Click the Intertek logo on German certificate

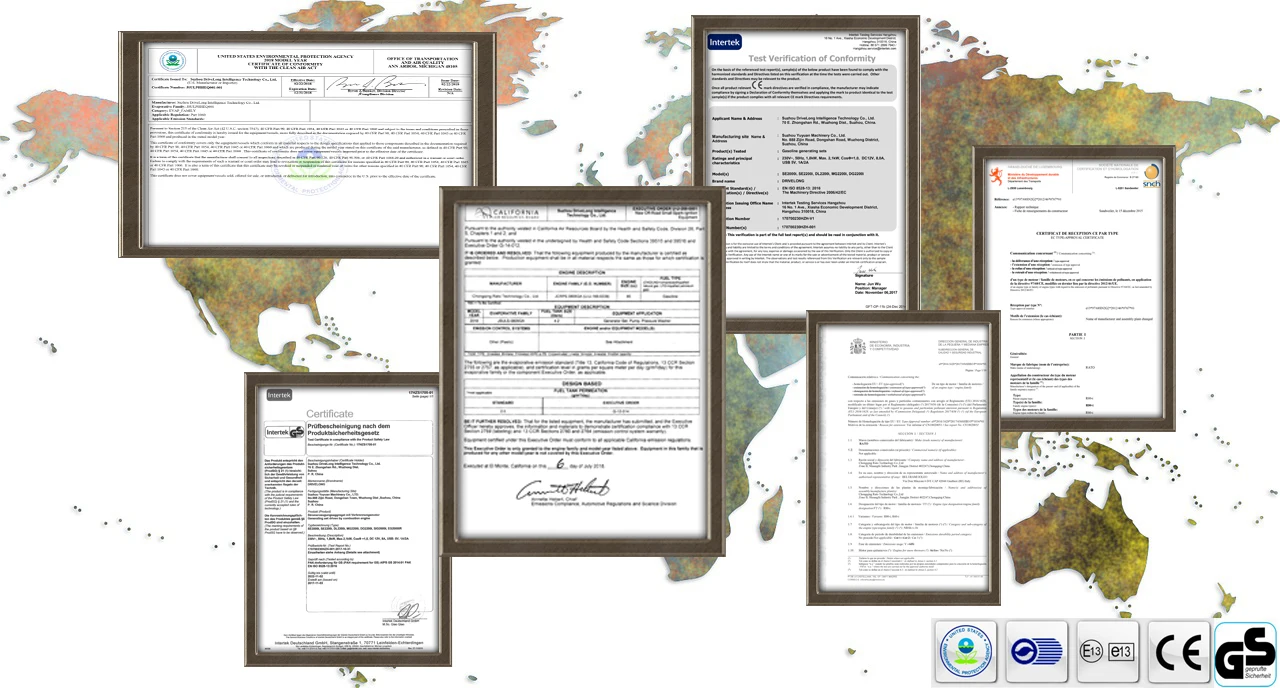pyautogui.click(x=279, y=395)
